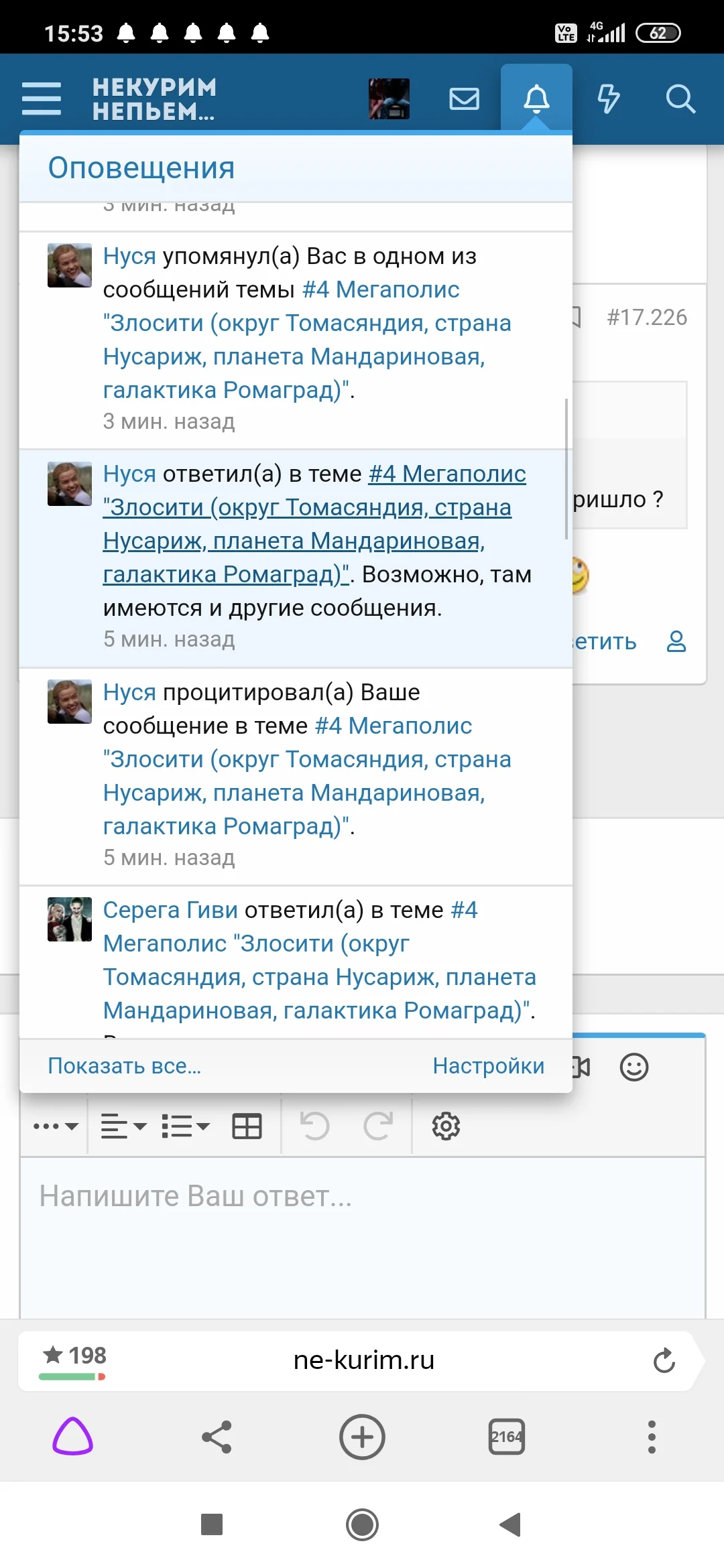Screen dimensions: 724x1568
Task: Open notification Настройки link
Action: tap(489, 1065)
